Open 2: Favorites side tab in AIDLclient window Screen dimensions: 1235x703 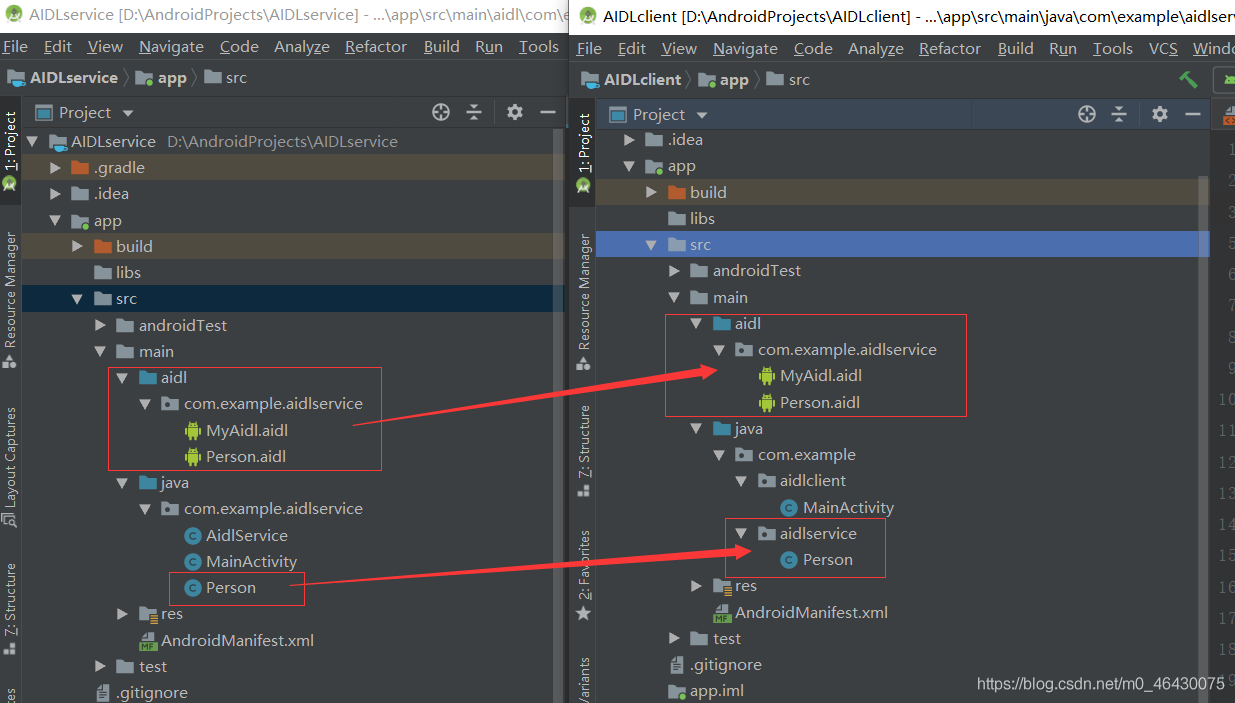coord(584,574)
